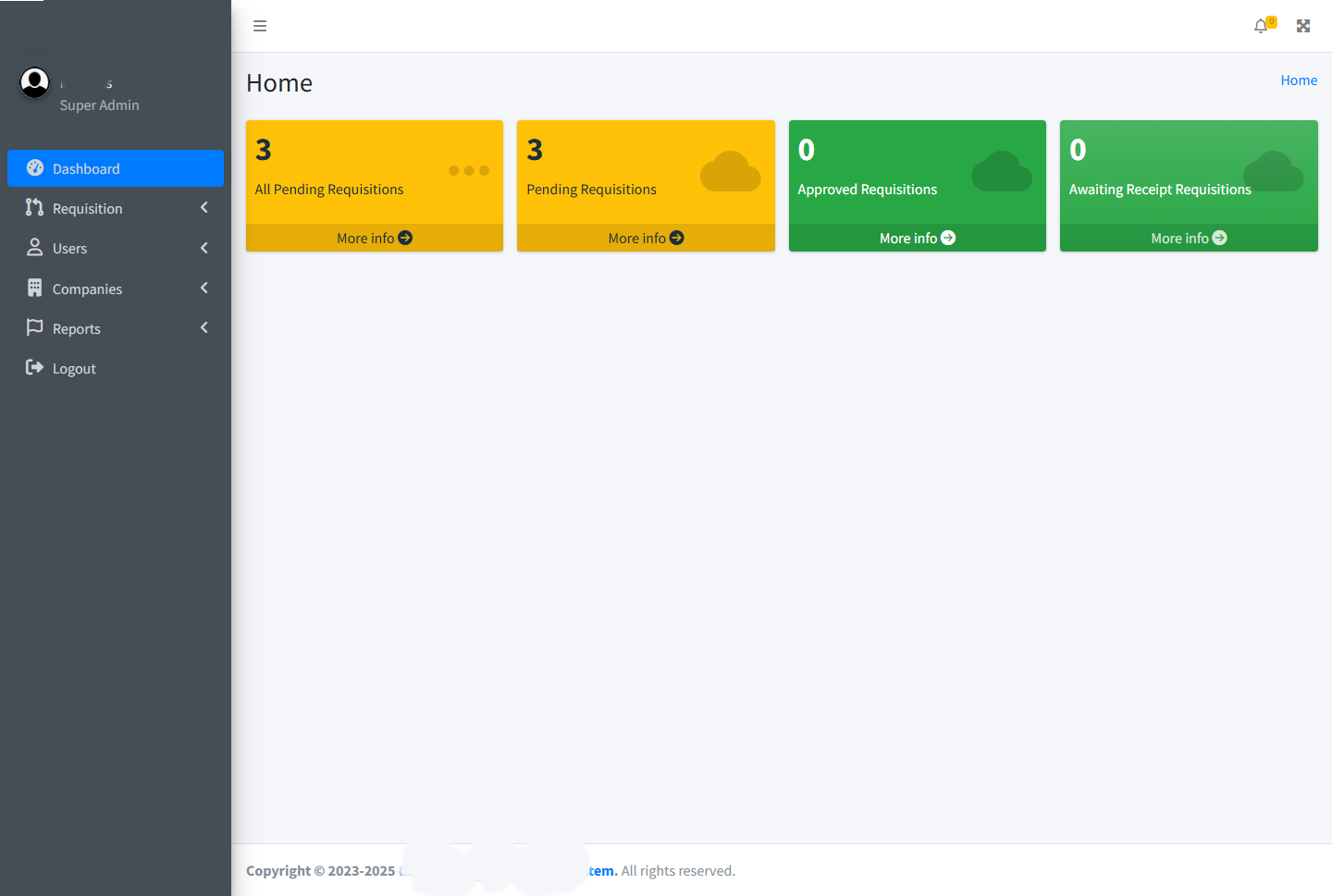Open More info for Approved Requisitions

(917, 238)
